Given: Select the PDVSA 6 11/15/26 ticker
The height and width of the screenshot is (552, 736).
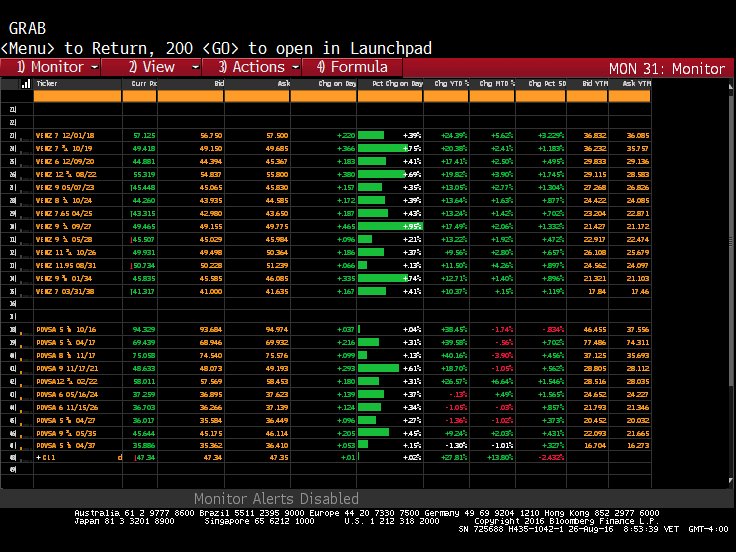Looking at the screenshot, I should pos(67,407).
